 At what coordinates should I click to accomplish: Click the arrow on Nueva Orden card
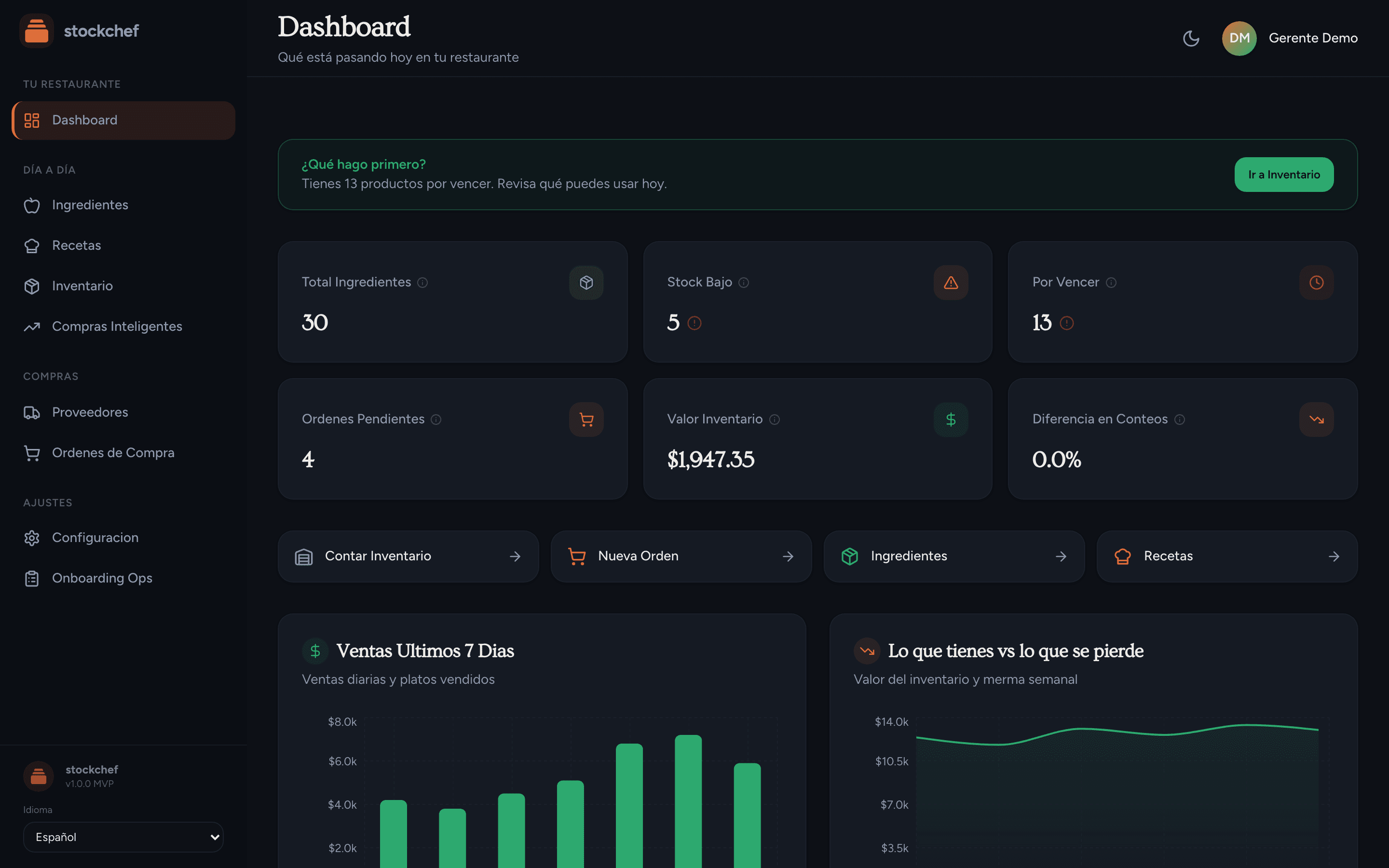point(788,556)
